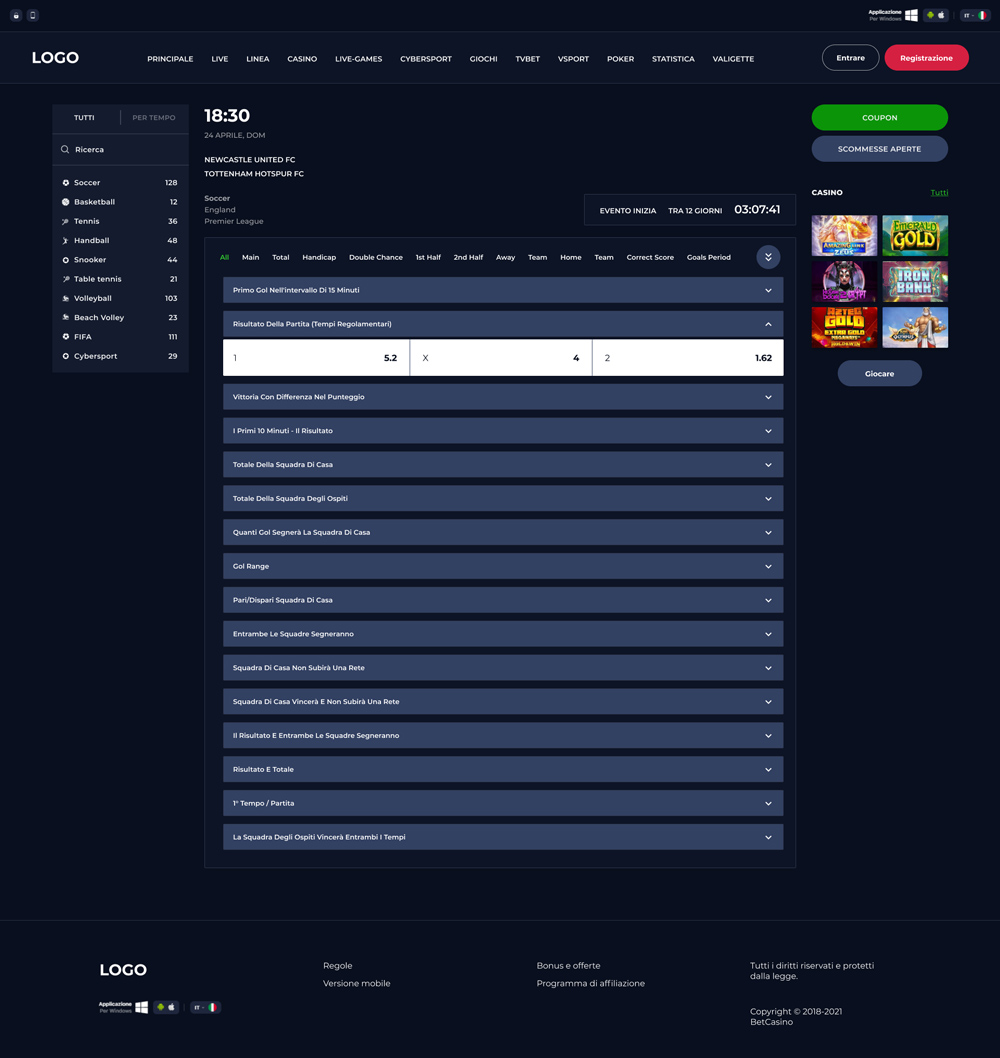Click the search magnifier icon in sidebar
This screenshot has height=1058, width=1000.
(x=65, y=150)
